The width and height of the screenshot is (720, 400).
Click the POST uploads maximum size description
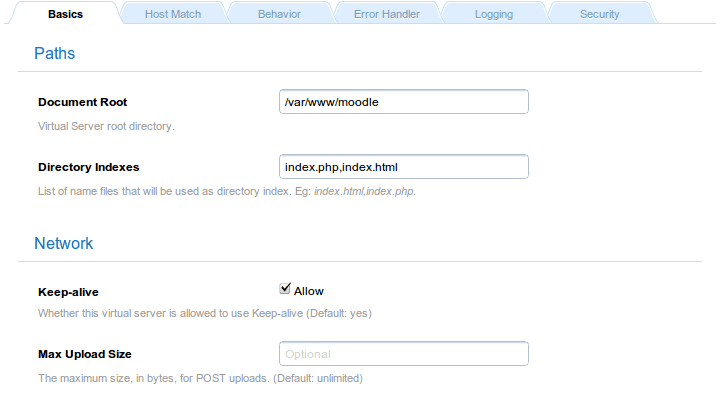(200, 379)
